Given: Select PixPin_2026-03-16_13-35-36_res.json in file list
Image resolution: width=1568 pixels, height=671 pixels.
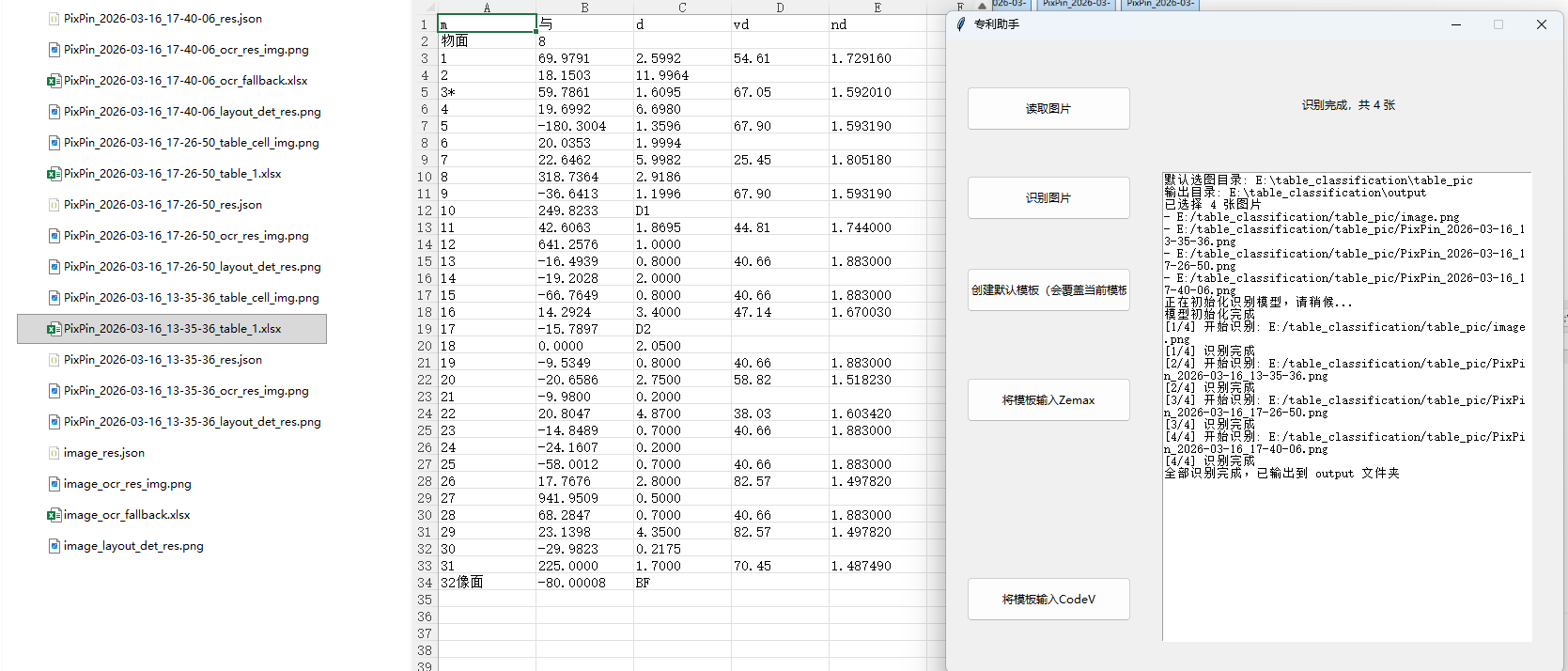Looking at the screenshot, I should pos(163,360).
